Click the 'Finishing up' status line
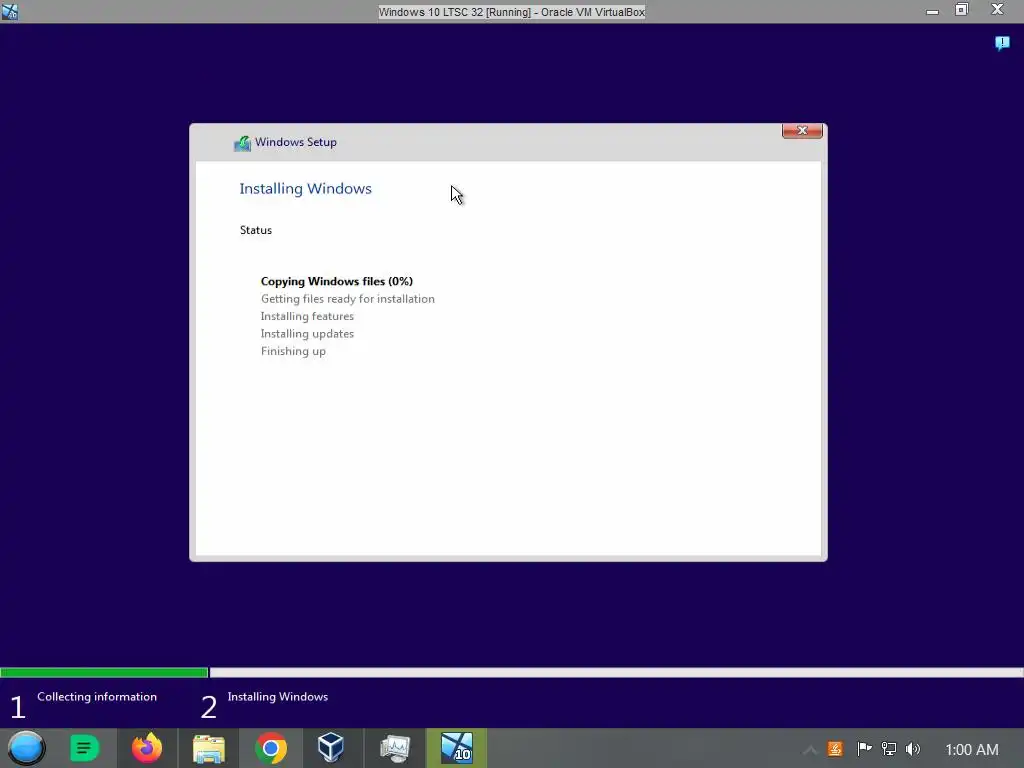This screenshot has height=768, width=1024. (293, 351)
